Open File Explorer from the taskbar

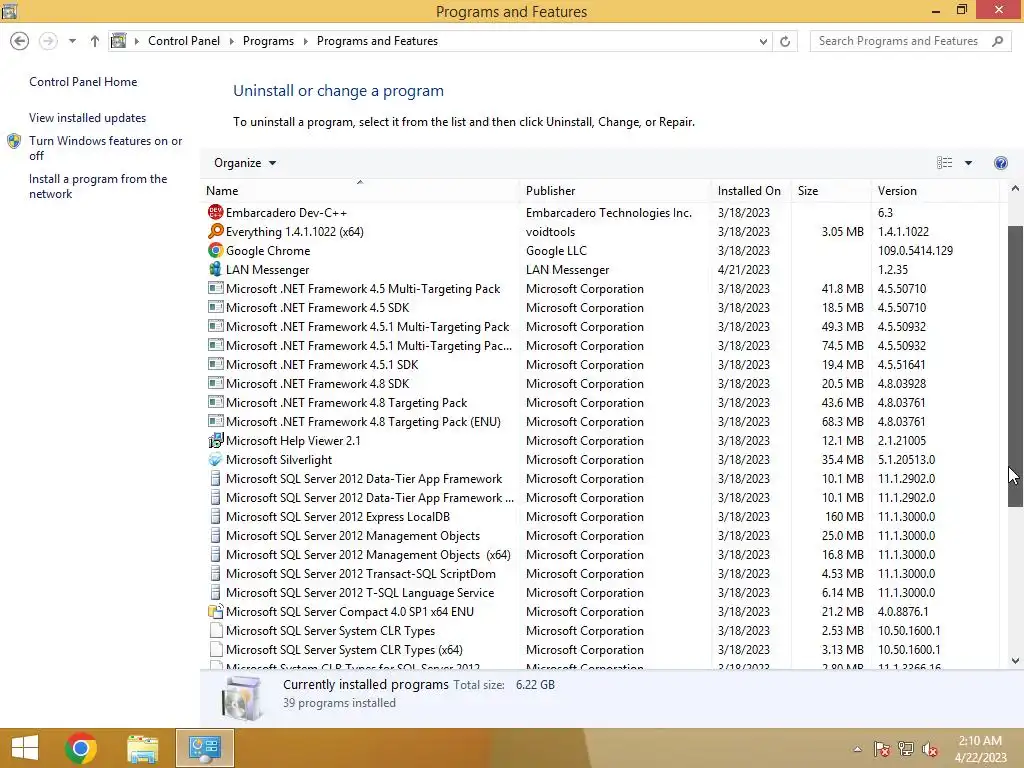coord(143,748)
